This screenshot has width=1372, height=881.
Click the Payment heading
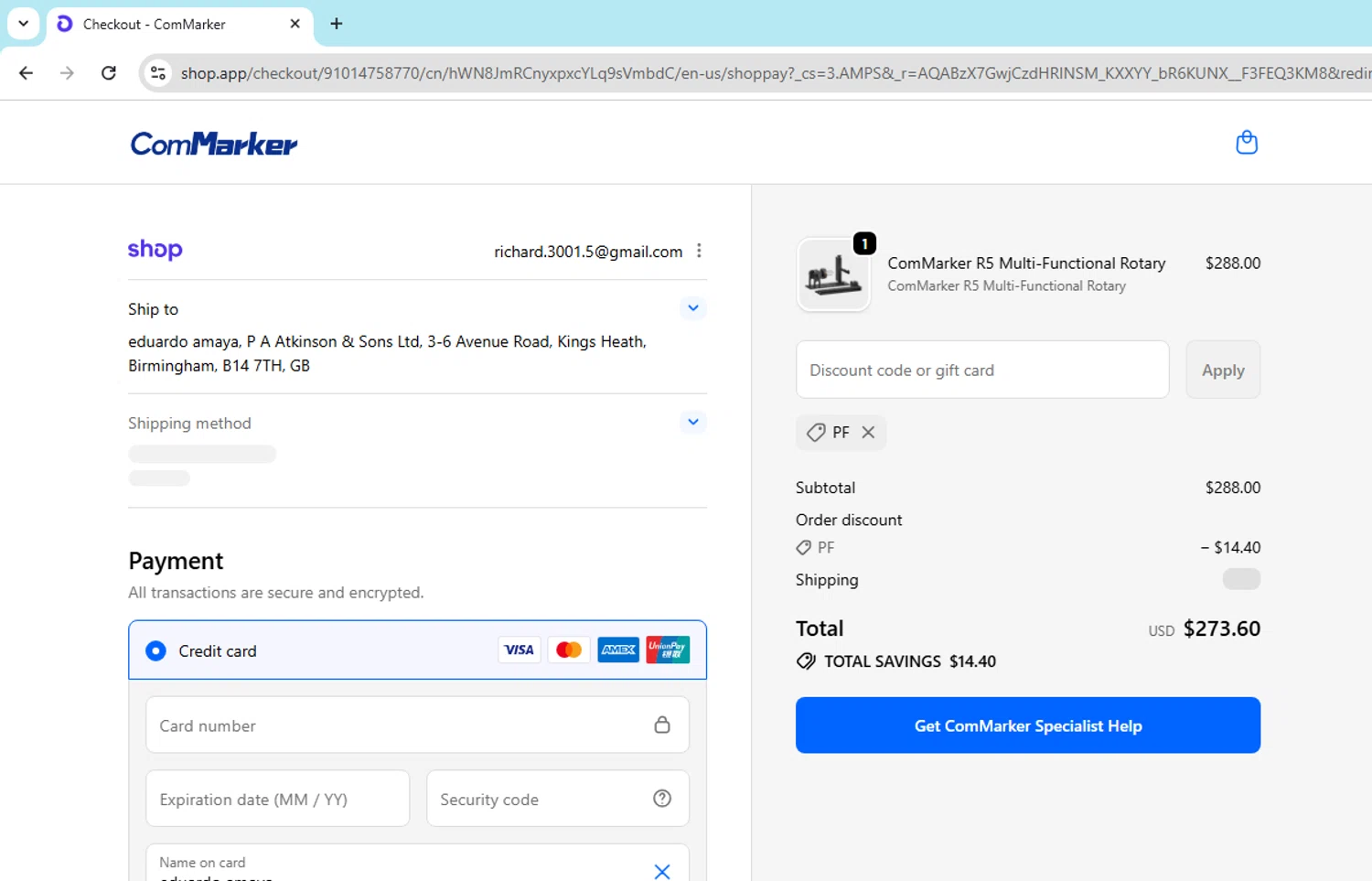coord(176,561)
